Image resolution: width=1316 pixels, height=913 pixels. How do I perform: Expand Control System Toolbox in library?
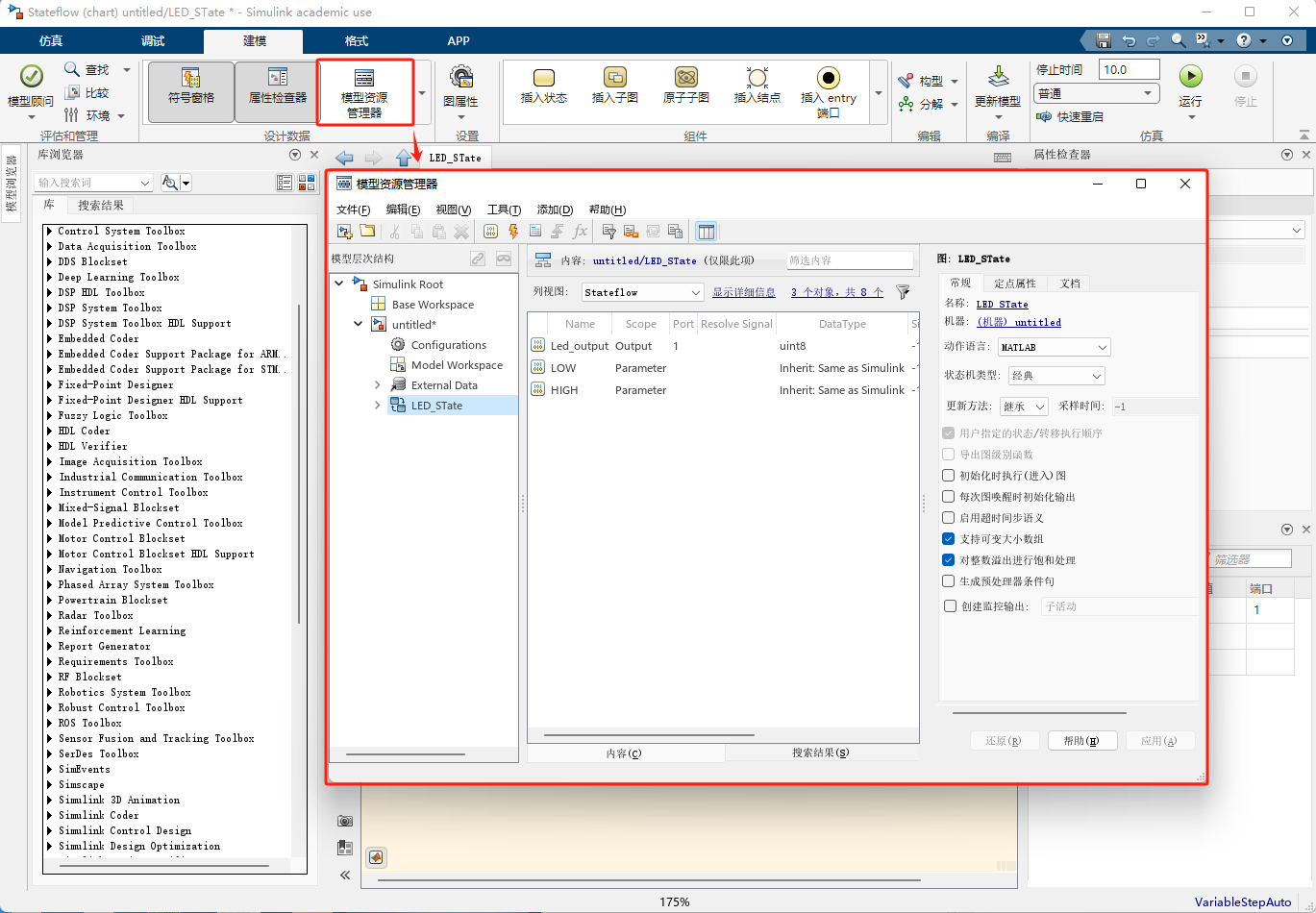[50, 231]
